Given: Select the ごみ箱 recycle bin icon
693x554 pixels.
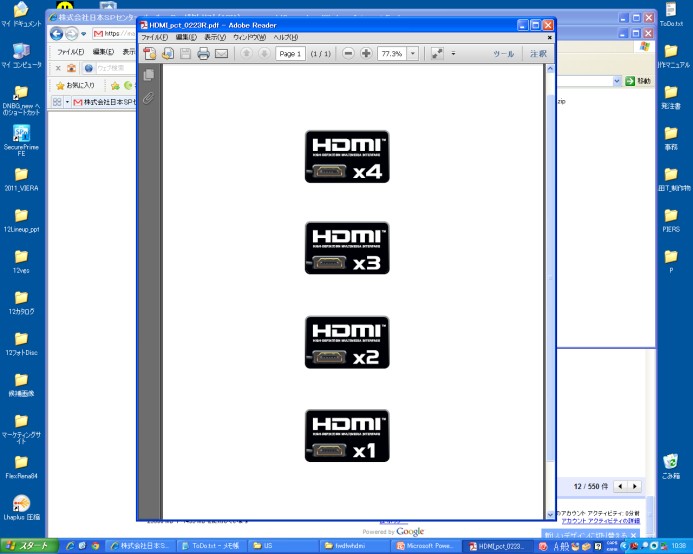Looking at the screenshot, I should pos(671,466).
